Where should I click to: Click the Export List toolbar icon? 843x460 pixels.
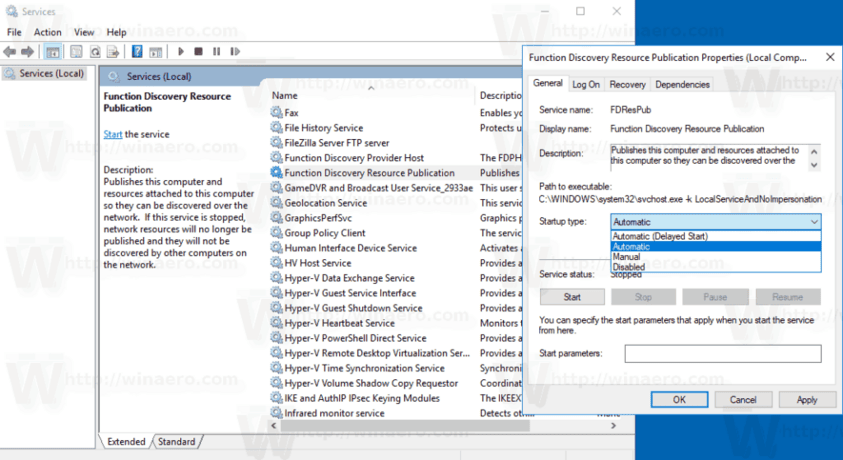click(114, 51)
